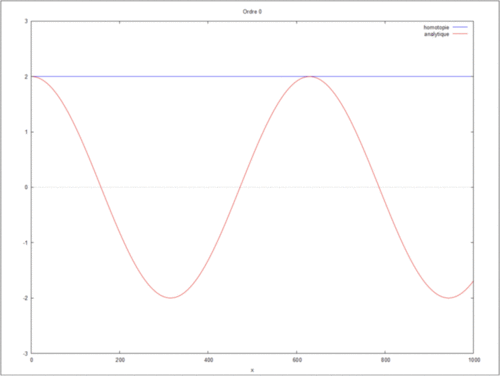Select the "analytique" legend label

click(x=437, y=34)
